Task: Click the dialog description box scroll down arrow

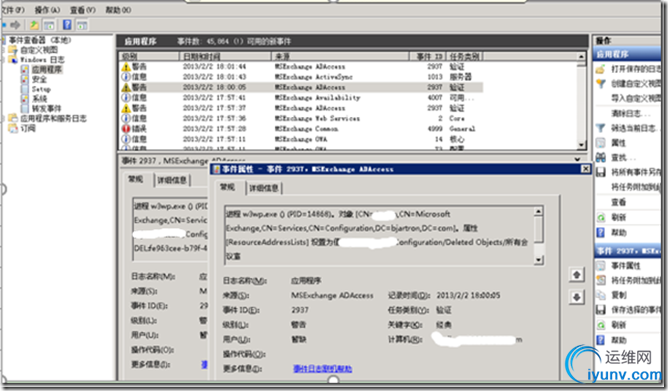Action: [538, 259]
